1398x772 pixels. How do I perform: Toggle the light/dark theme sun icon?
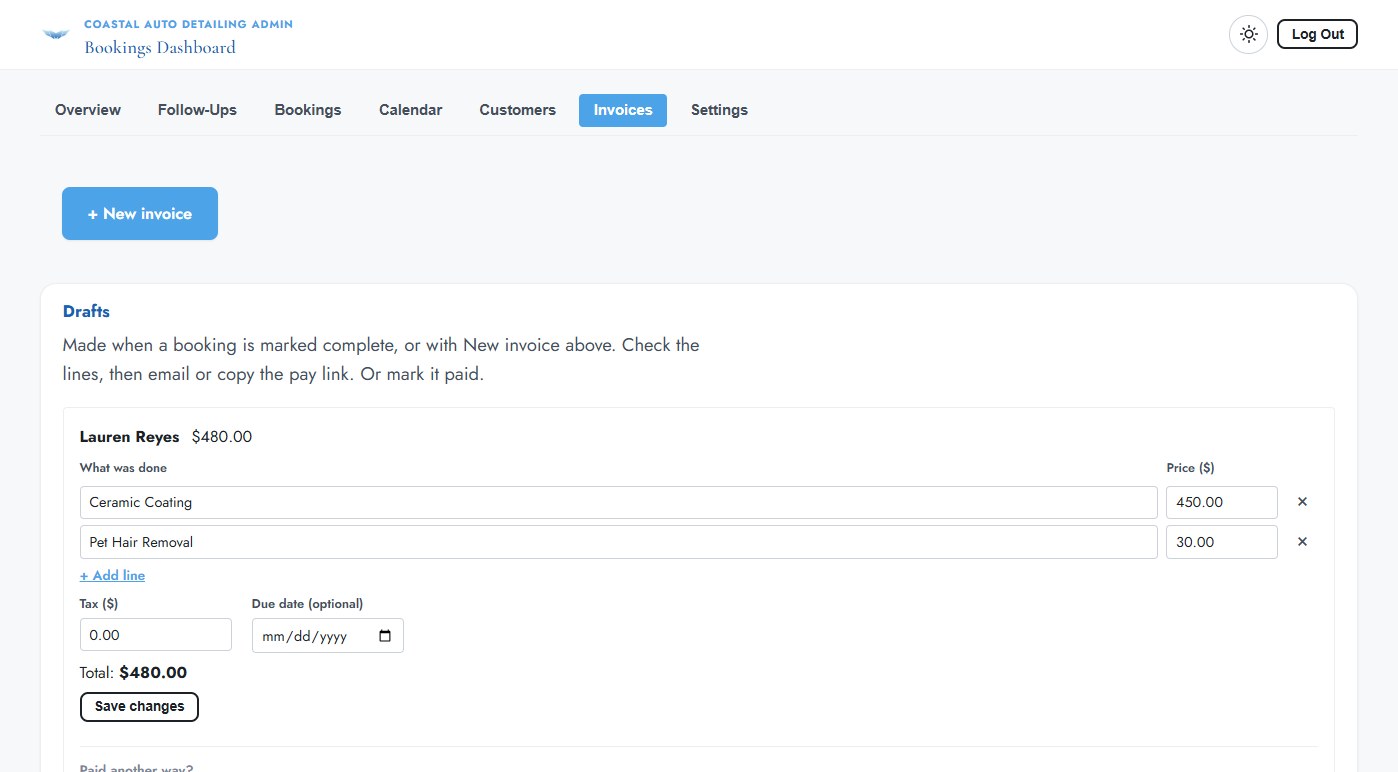(1248, 34)
